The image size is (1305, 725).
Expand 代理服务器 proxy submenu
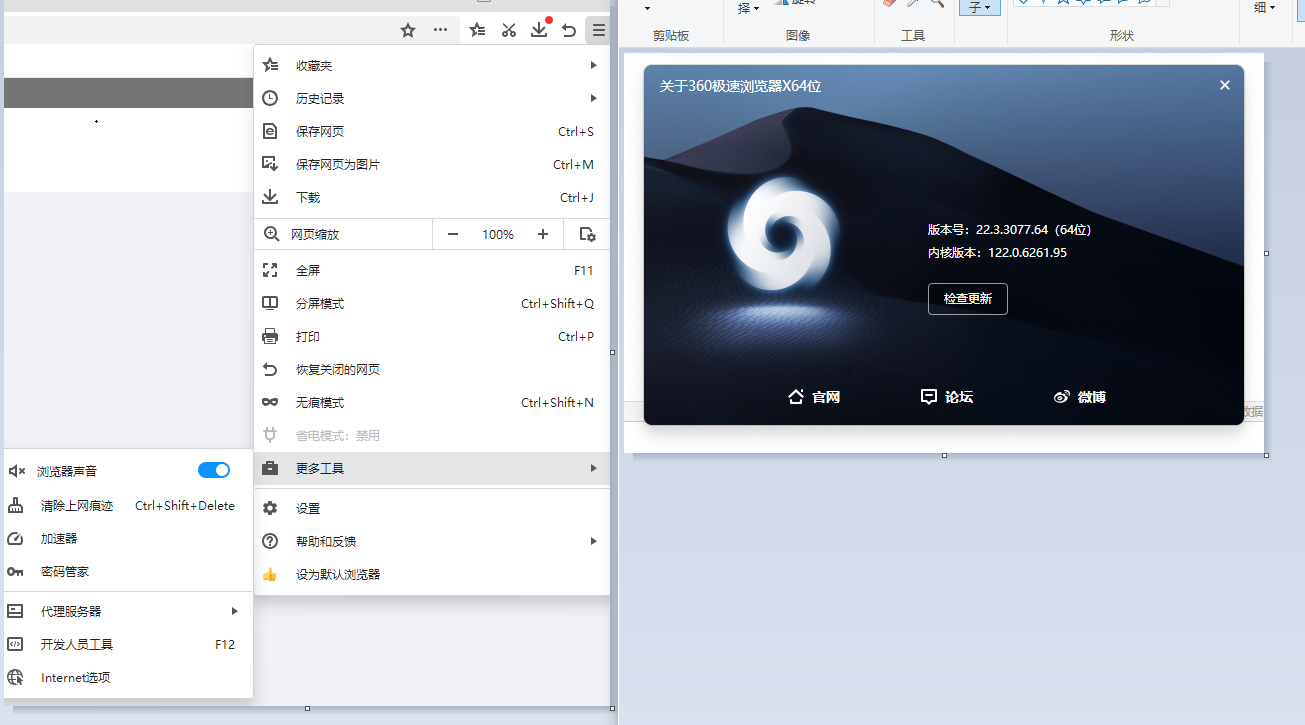coord(127,611)
